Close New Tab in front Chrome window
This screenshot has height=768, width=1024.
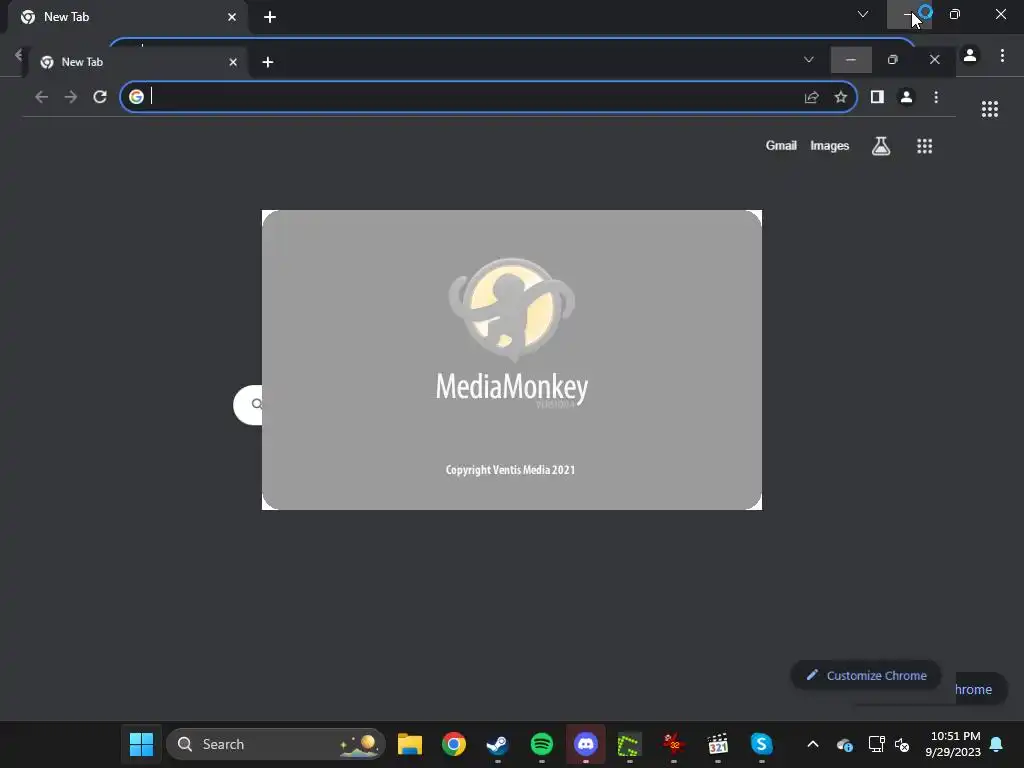pyautogui.click(x=233, y=62)
